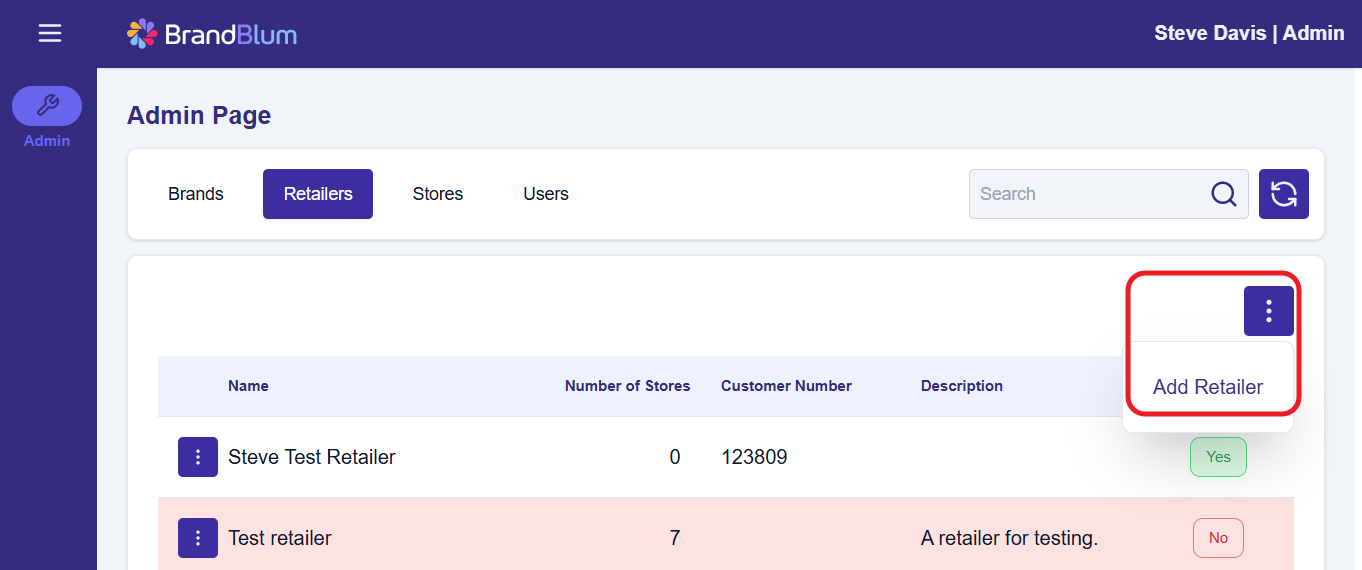
Task: Choose Add Retailer from the menu
Action: coord(1207,387)
